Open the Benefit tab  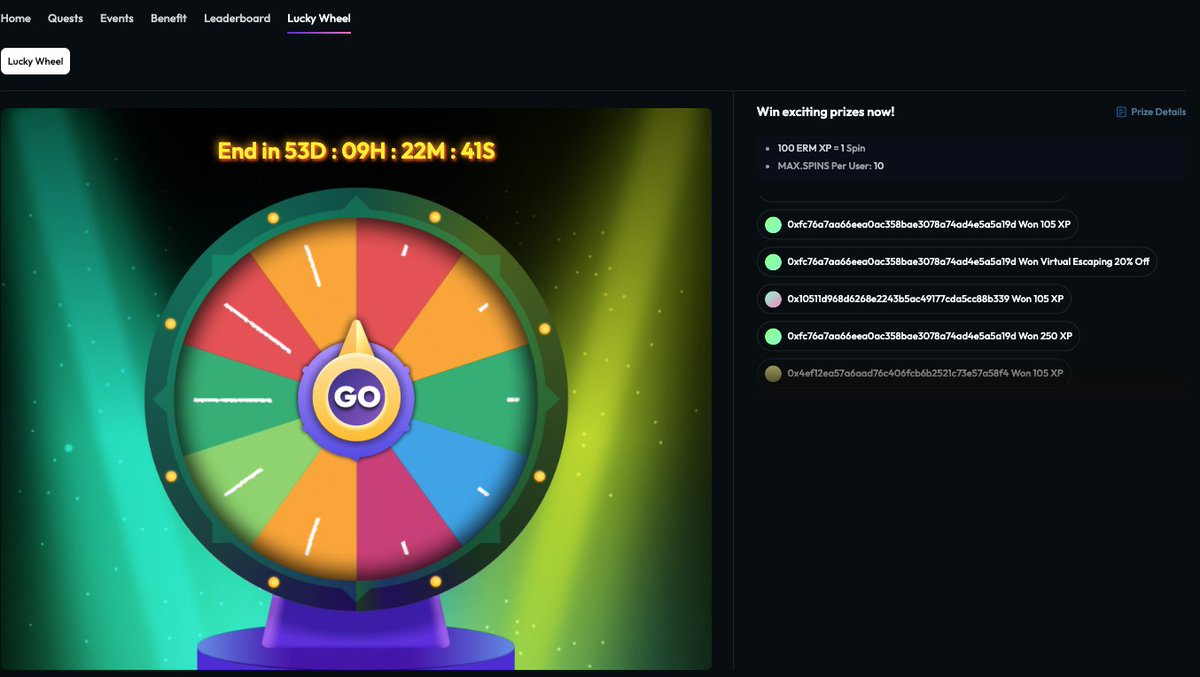click(168, 18)
